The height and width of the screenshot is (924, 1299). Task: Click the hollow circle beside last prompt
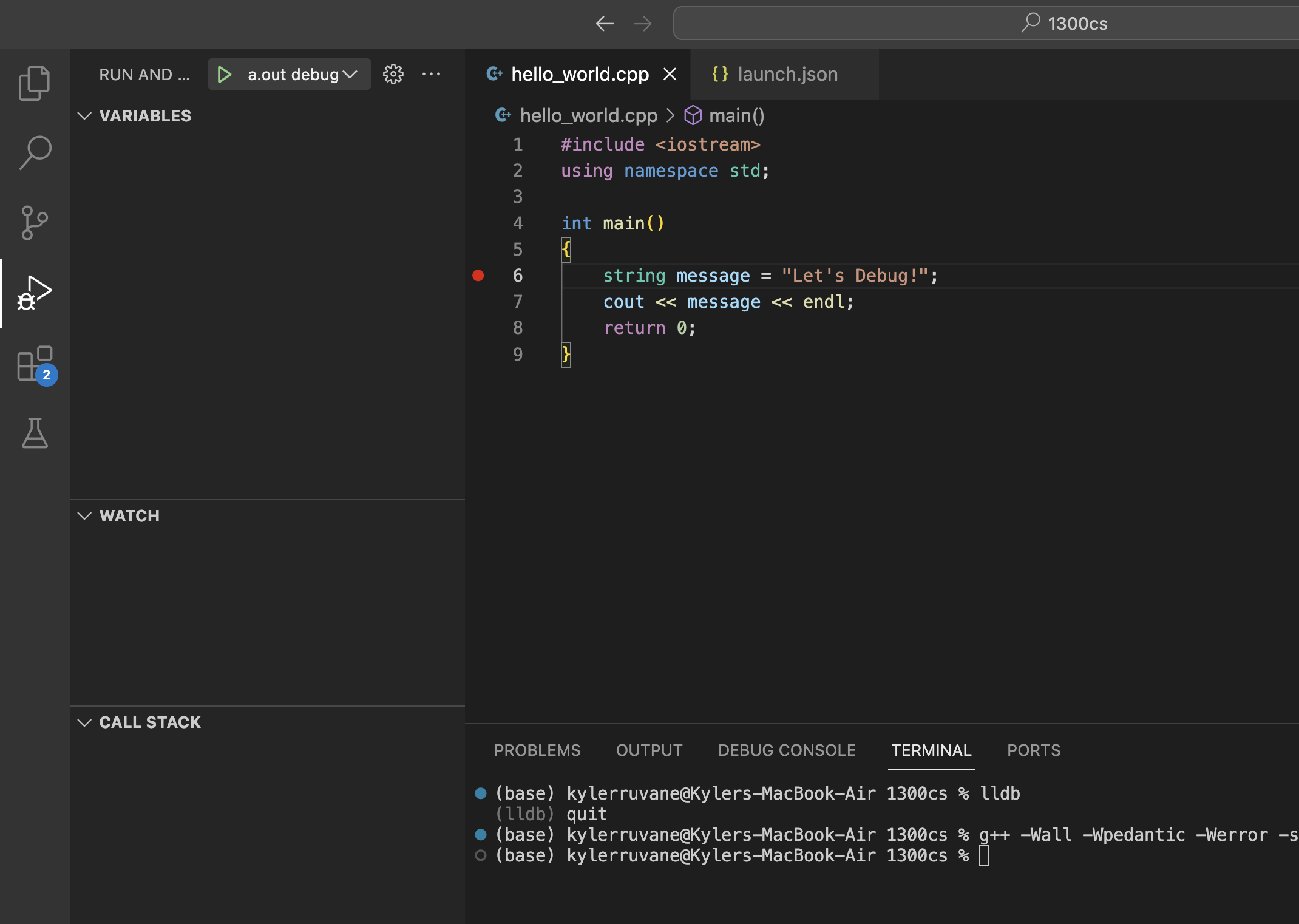(x=481, y=855)
